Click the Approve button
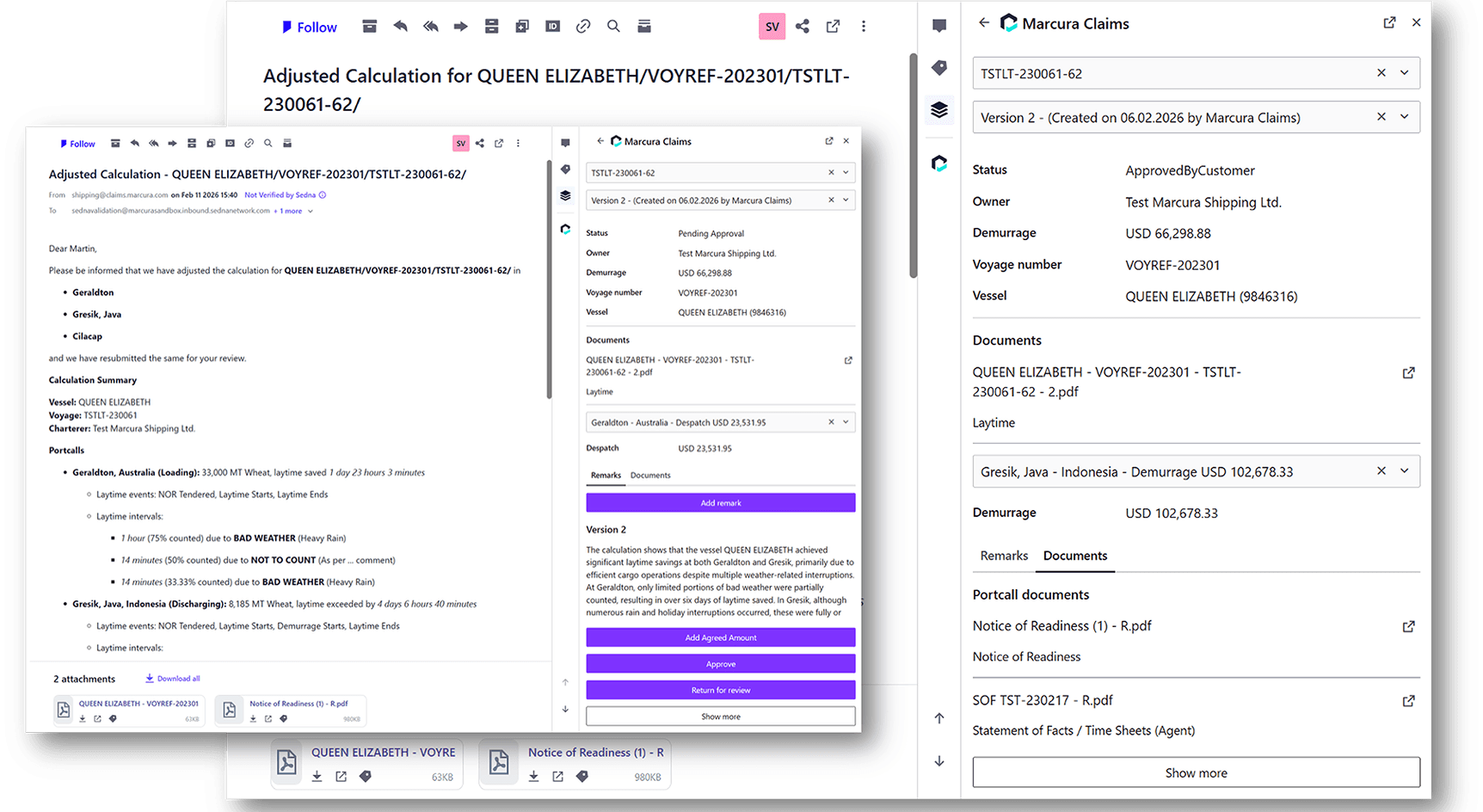Image resolution: width=1483 pixels, height=812 pixels. [x=721, y=664]
